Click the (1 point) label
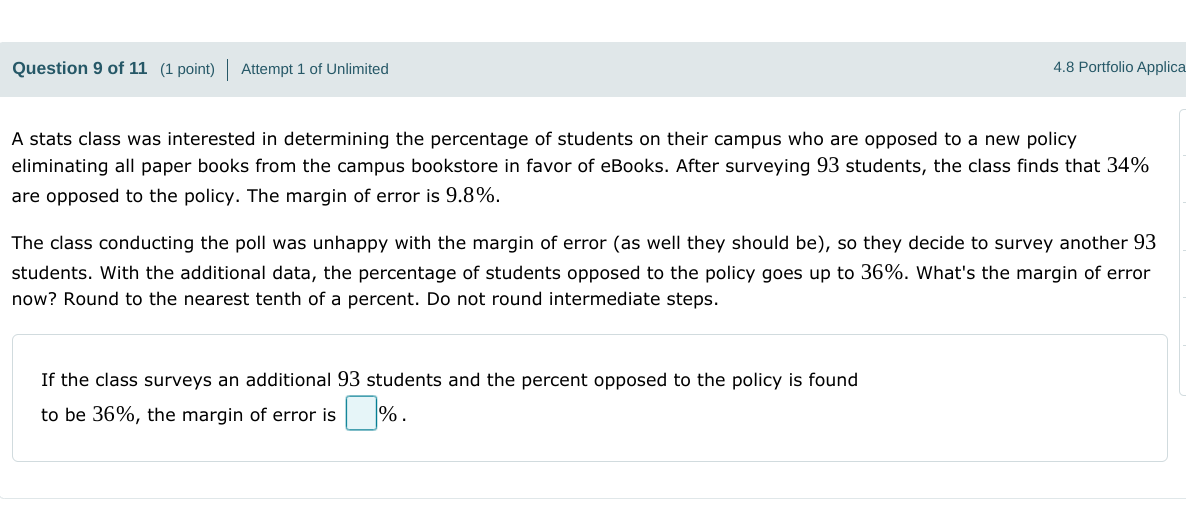 point(187,69)
